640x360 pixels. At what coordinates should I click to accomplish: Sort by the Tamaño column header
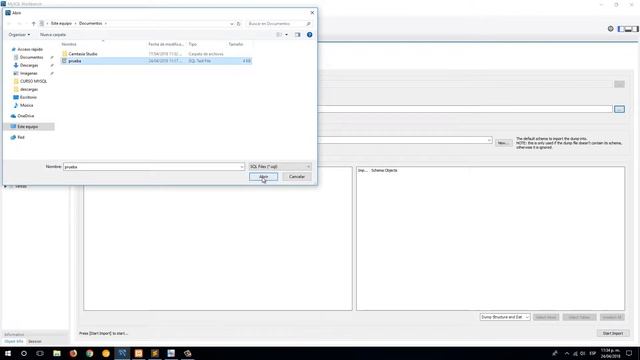pyautogui.click(x=236, y=44)
